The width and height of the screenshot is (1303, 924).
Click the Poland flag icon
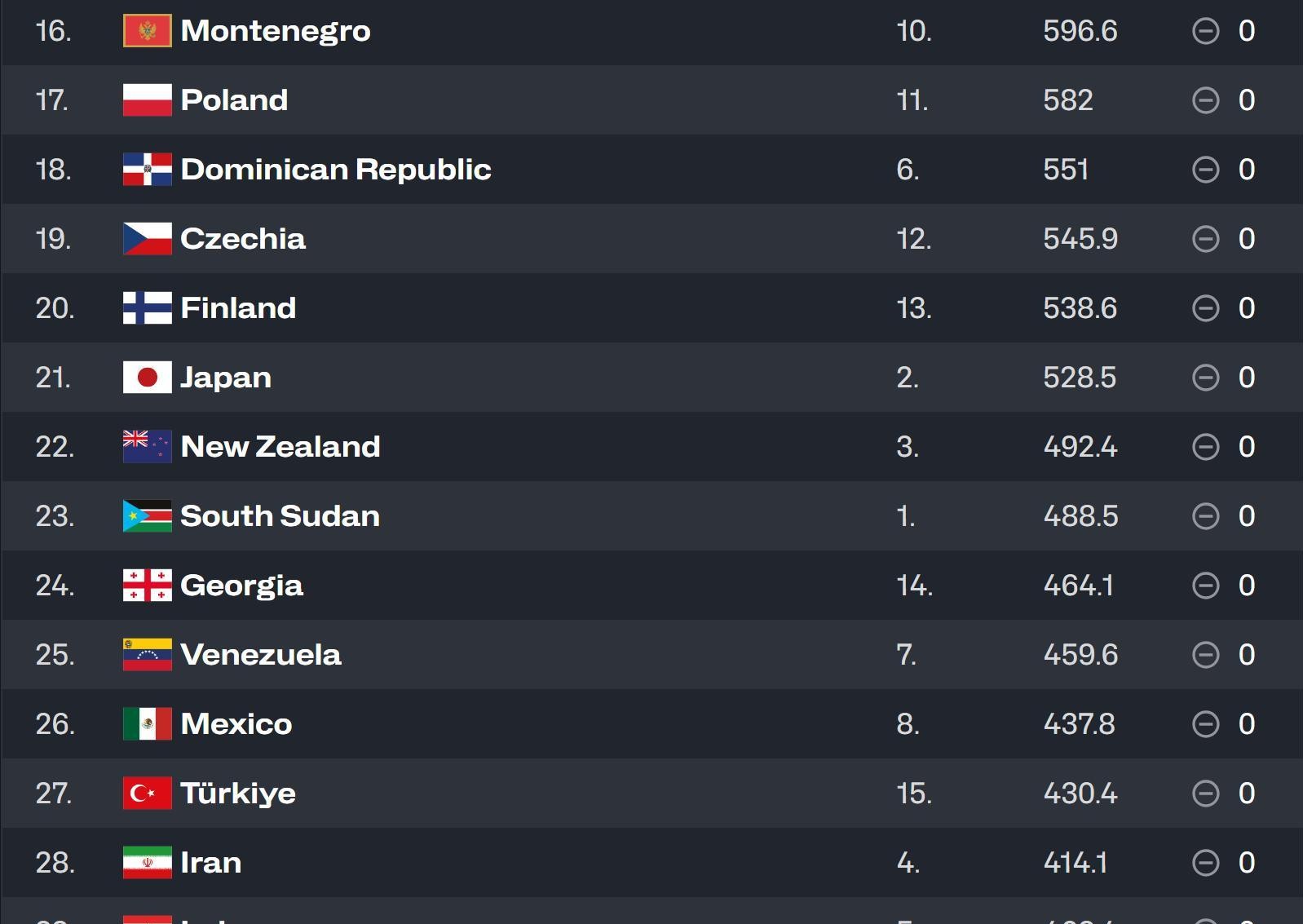148,100
